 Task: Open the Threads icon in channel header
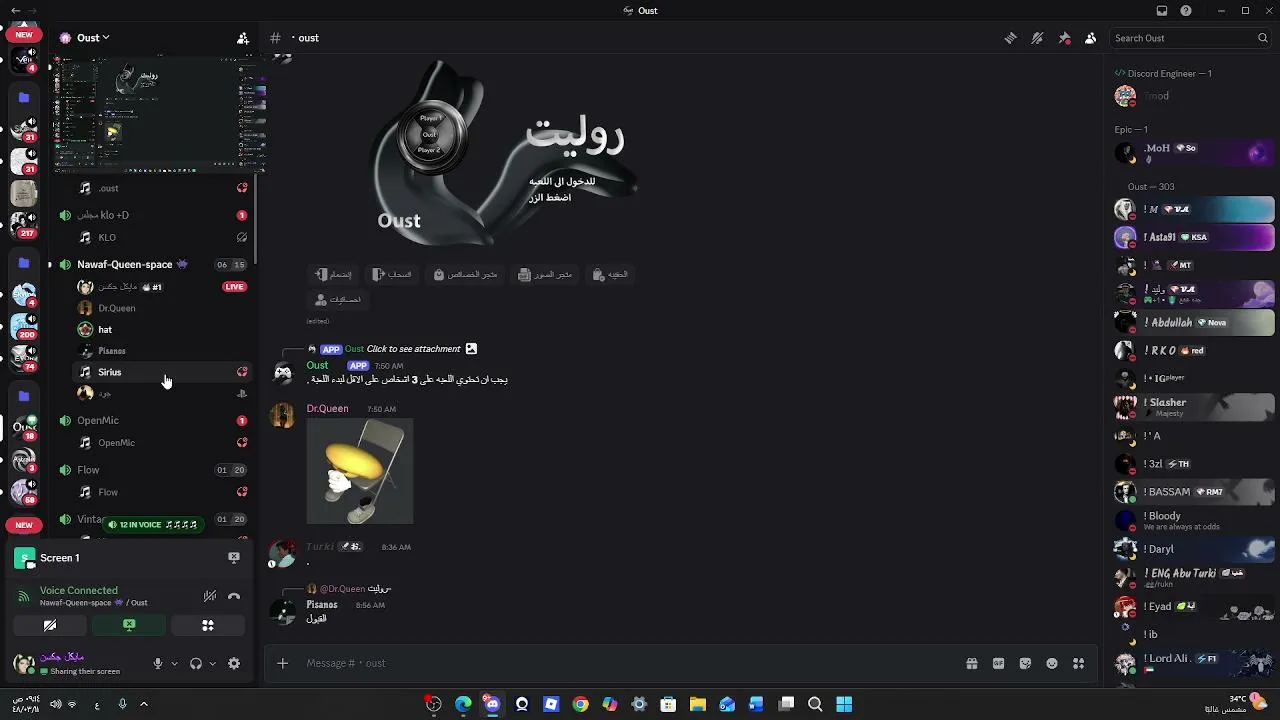click(x=1010, y=38)
